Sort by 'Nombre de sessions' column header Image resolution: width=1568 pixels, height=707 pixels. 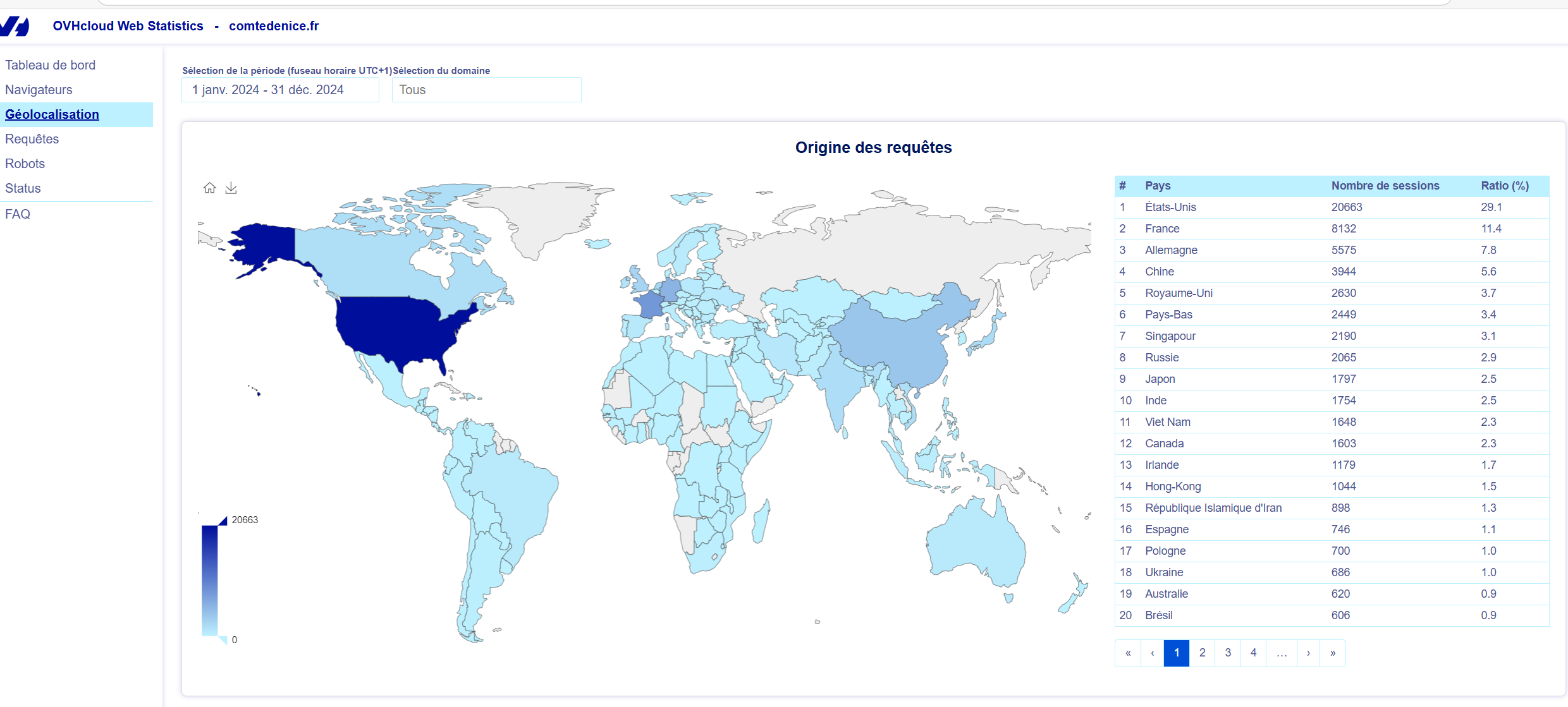[x=1385, y=186]
